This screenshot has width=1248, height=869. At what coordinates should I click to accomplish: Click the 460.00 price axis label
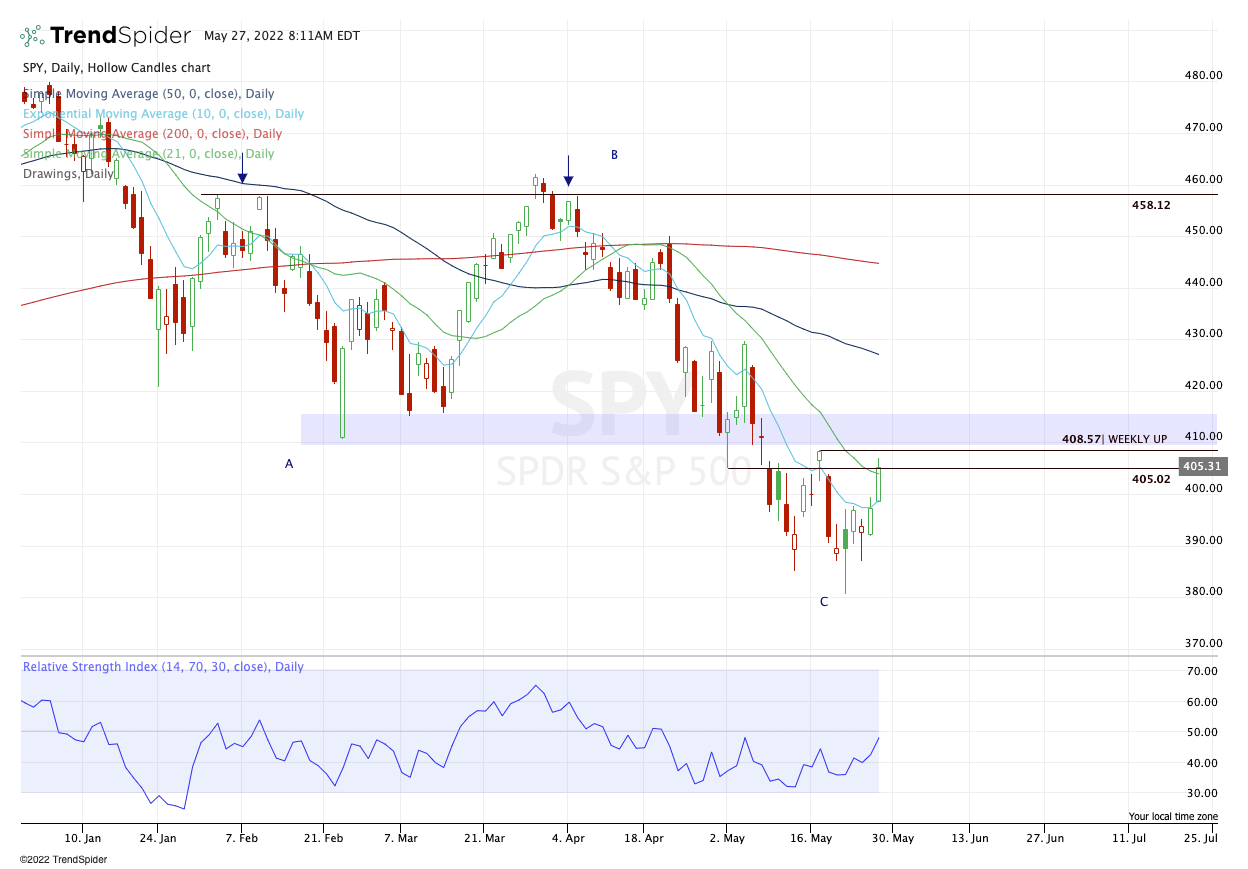pyautogui.click(x=1203, y=179)
